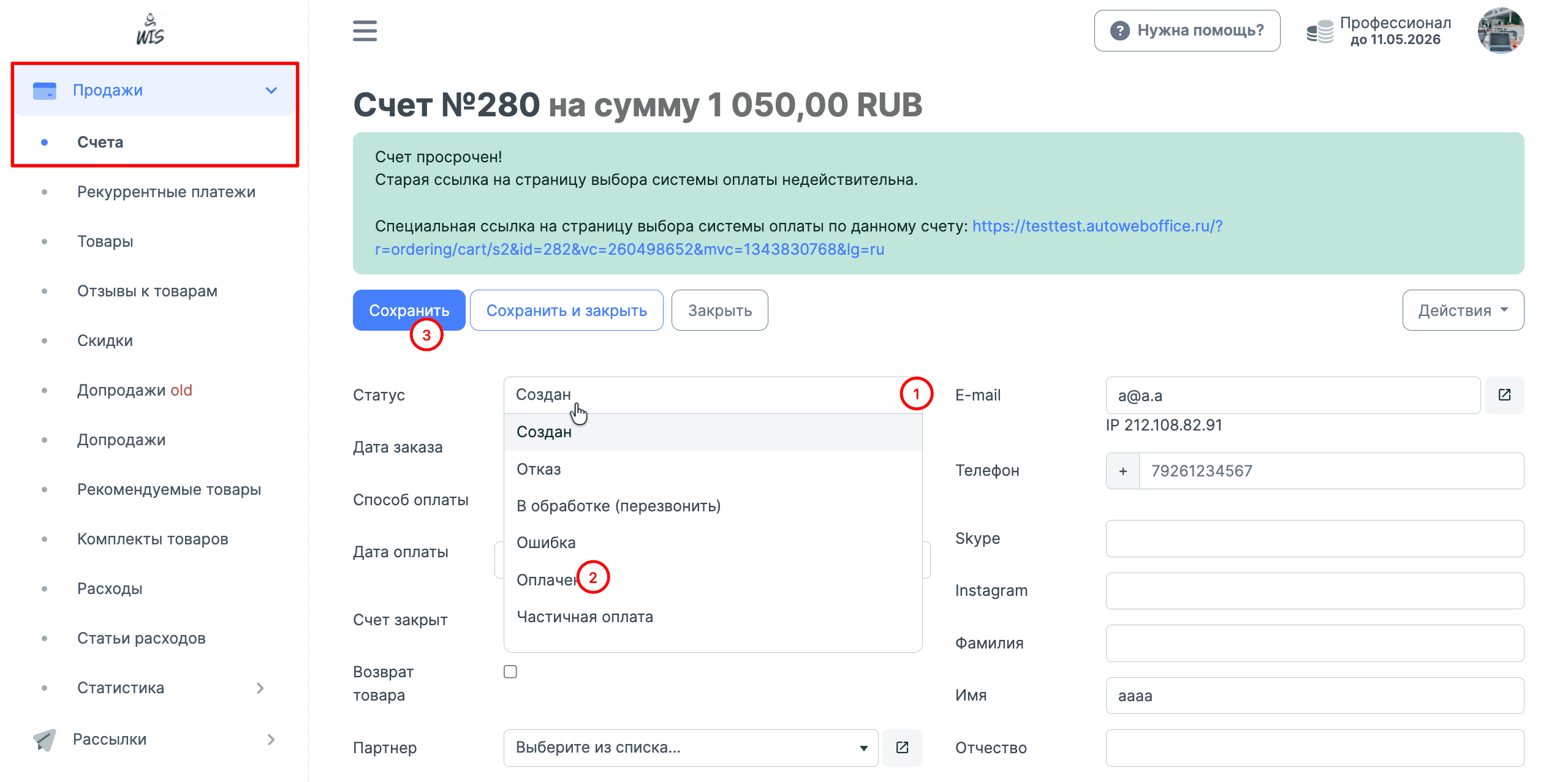Image resolution: width=1568 pixels, height=782 pixels.
Task: Click the WIS logo icon
Action: (x=150, y=31)
